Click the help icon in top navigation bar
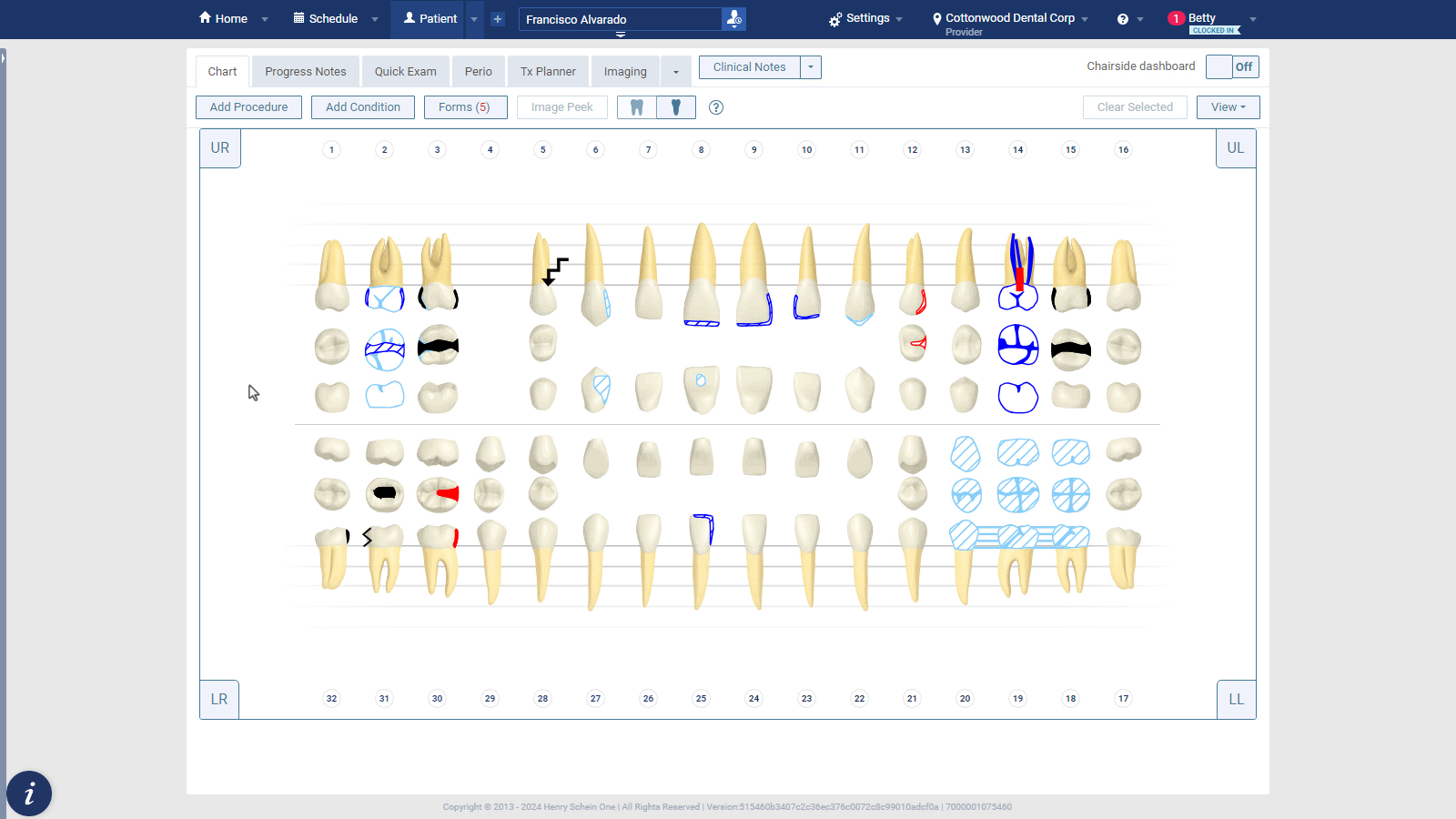 pyautogui.click(x=1123, y=19)
